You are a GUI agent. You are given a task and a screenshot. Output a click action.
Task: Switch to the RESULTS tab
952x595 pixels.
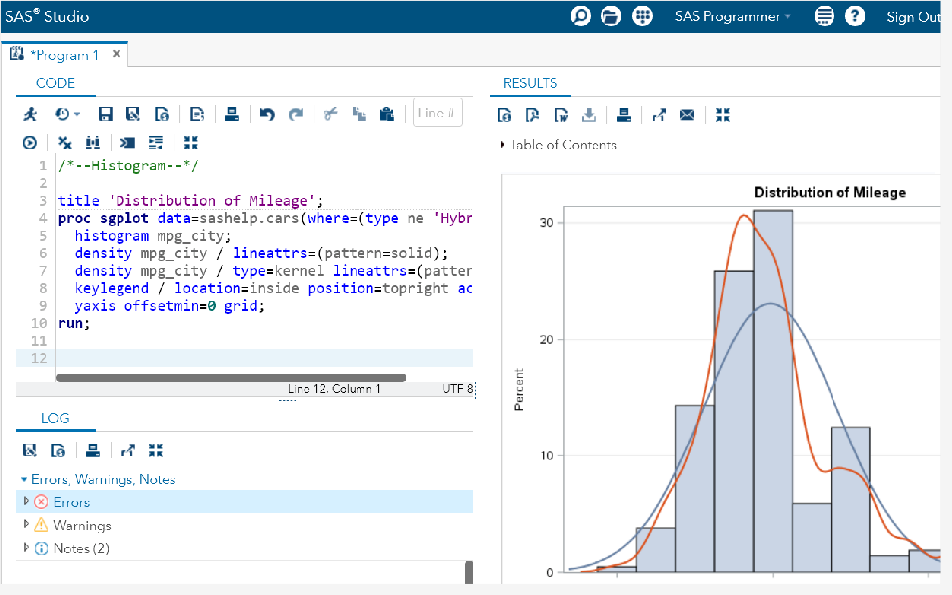(530, 83)
